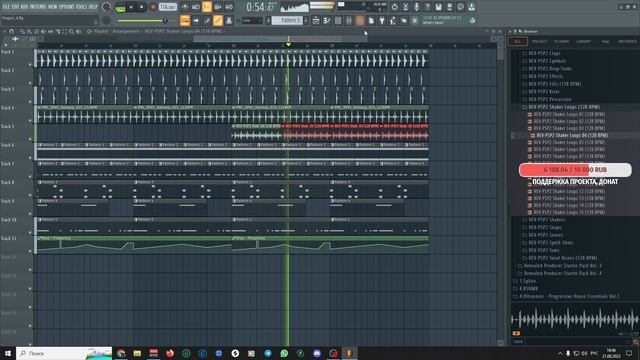Click the export render icon beside save
The image size is (640, 360).
pos(449,7)
